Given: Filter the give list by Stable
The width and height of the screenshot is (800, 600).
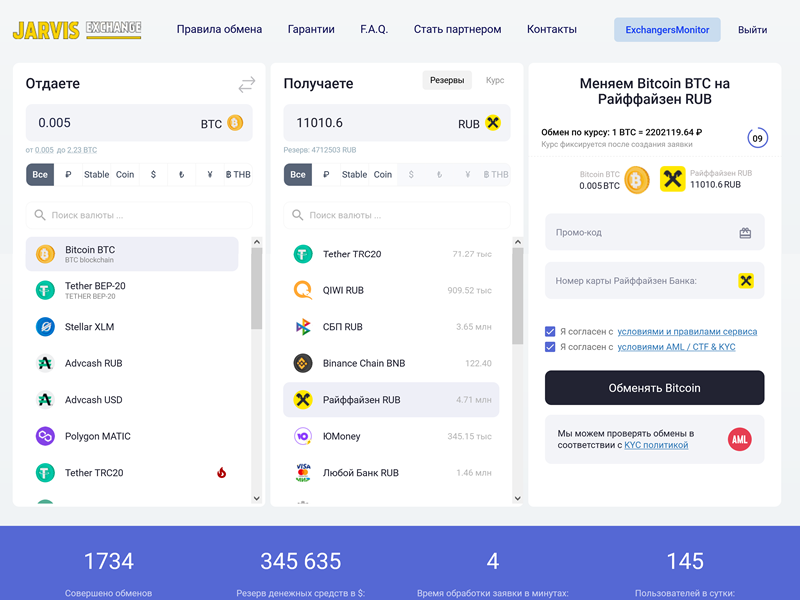Looking at the screenshot, I should tap(96, 174).
